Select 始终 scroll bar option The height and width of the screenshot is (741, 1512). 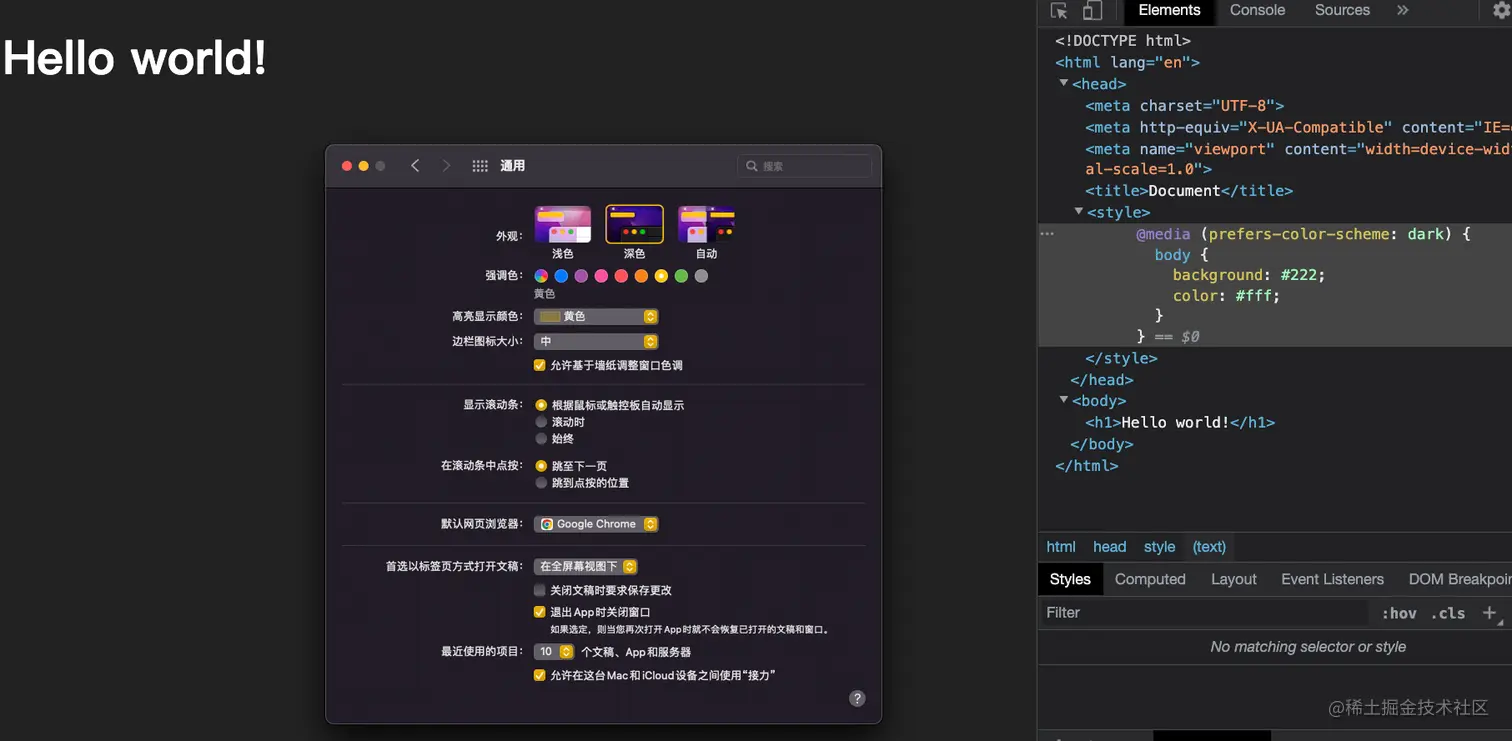tap(541, 439)
